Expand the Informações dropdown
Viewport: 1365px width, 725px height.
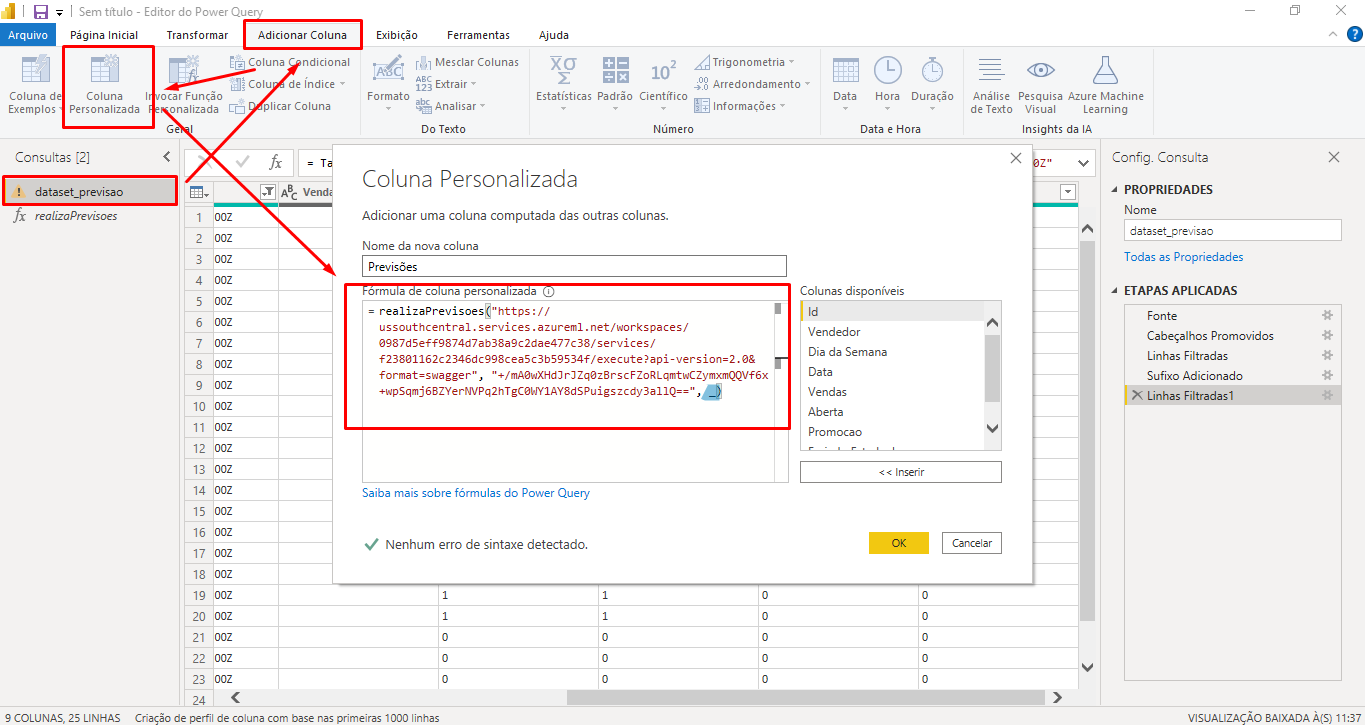coord(739,106)
